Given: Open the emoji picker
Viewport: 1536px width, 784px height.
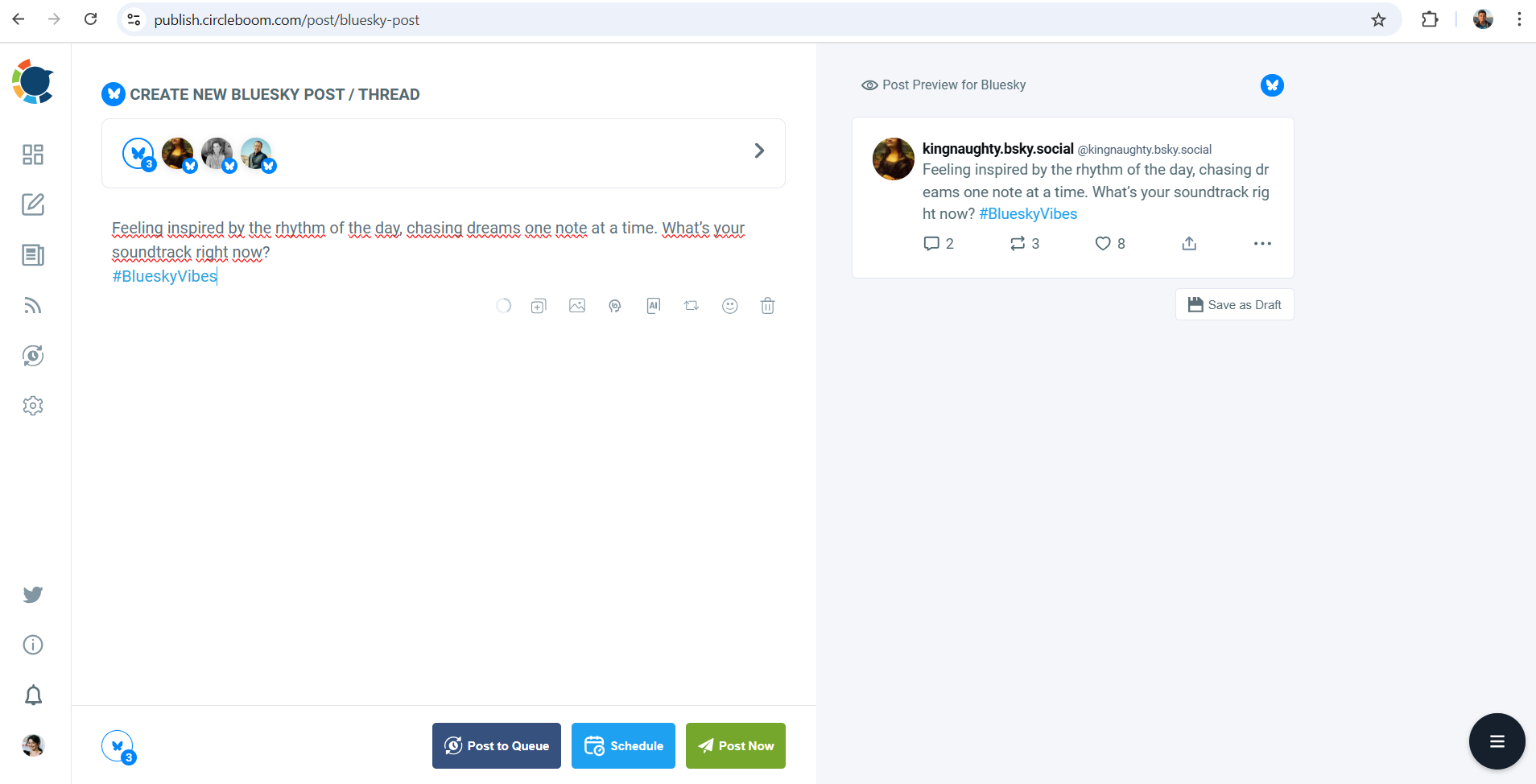Looking at the screenshot, I should coord(730,306).
